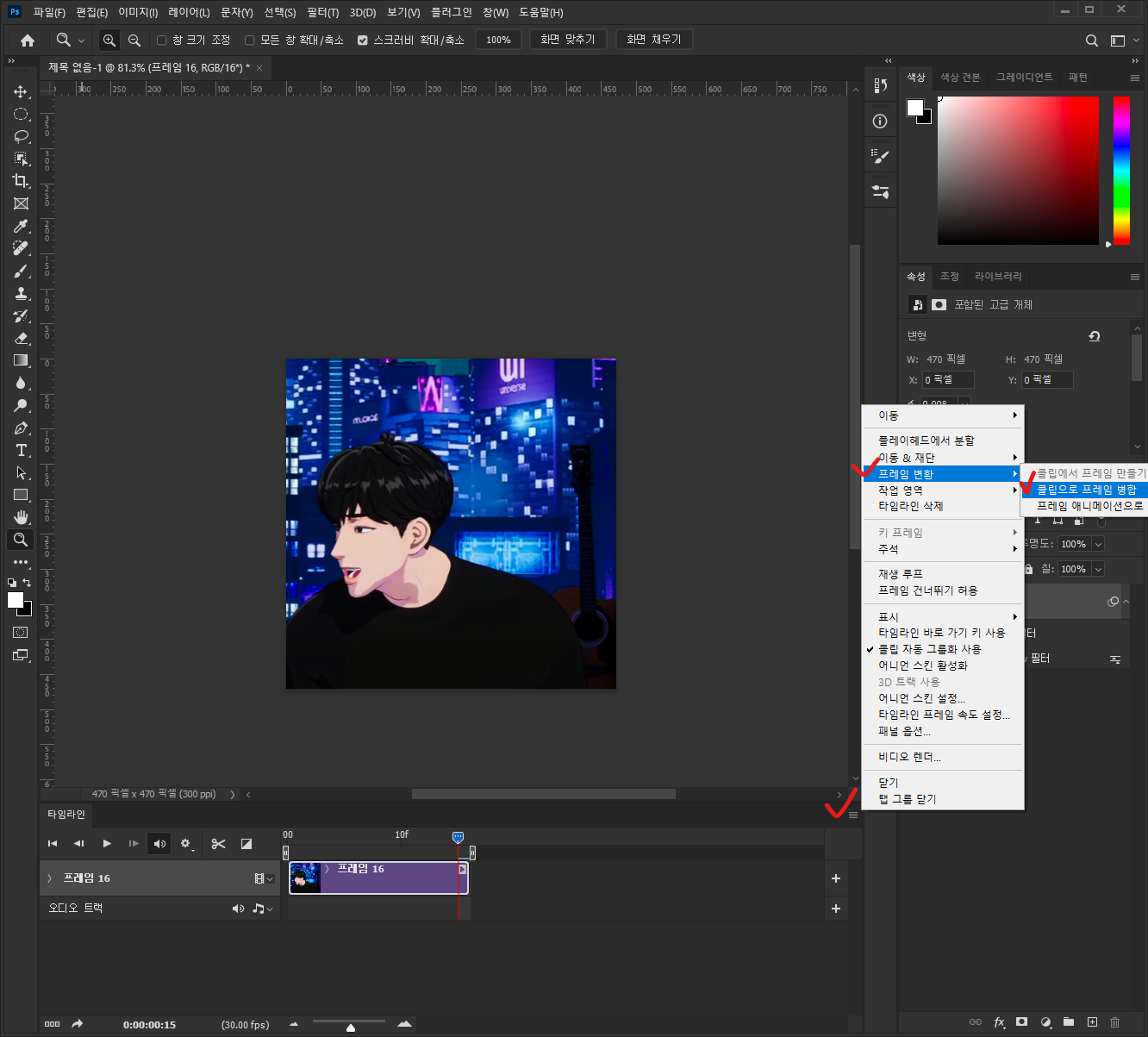Select the Clone Stamp tool
The height and width of the screenshot is (1037, 1148).
pyautogui.click(x=21, y=293)
